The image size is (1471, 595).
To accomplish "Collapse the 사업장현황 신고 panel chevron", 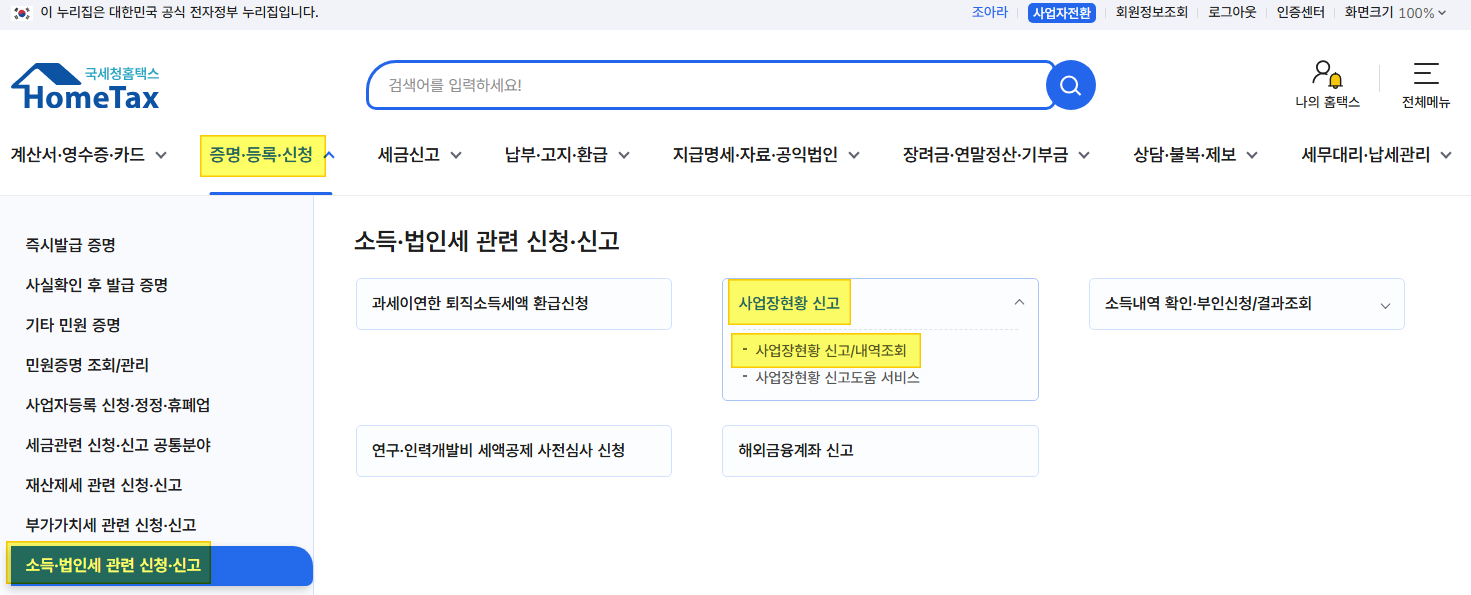I will [x=1019, y=302].
